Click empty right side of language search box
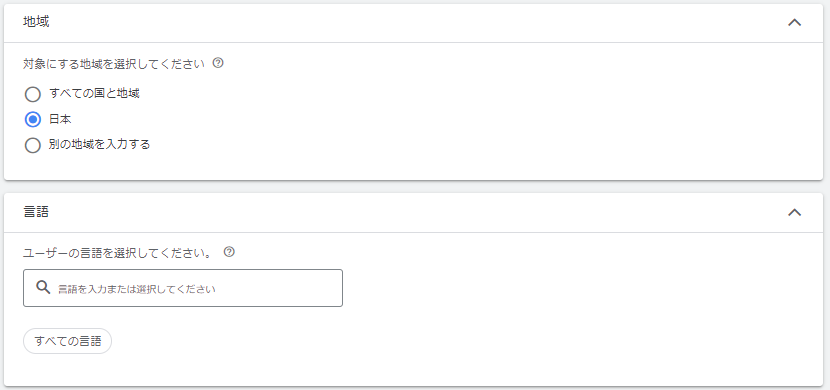Image resolution: width=830 pixels, height=390 pixels. (x=281, y=288)
